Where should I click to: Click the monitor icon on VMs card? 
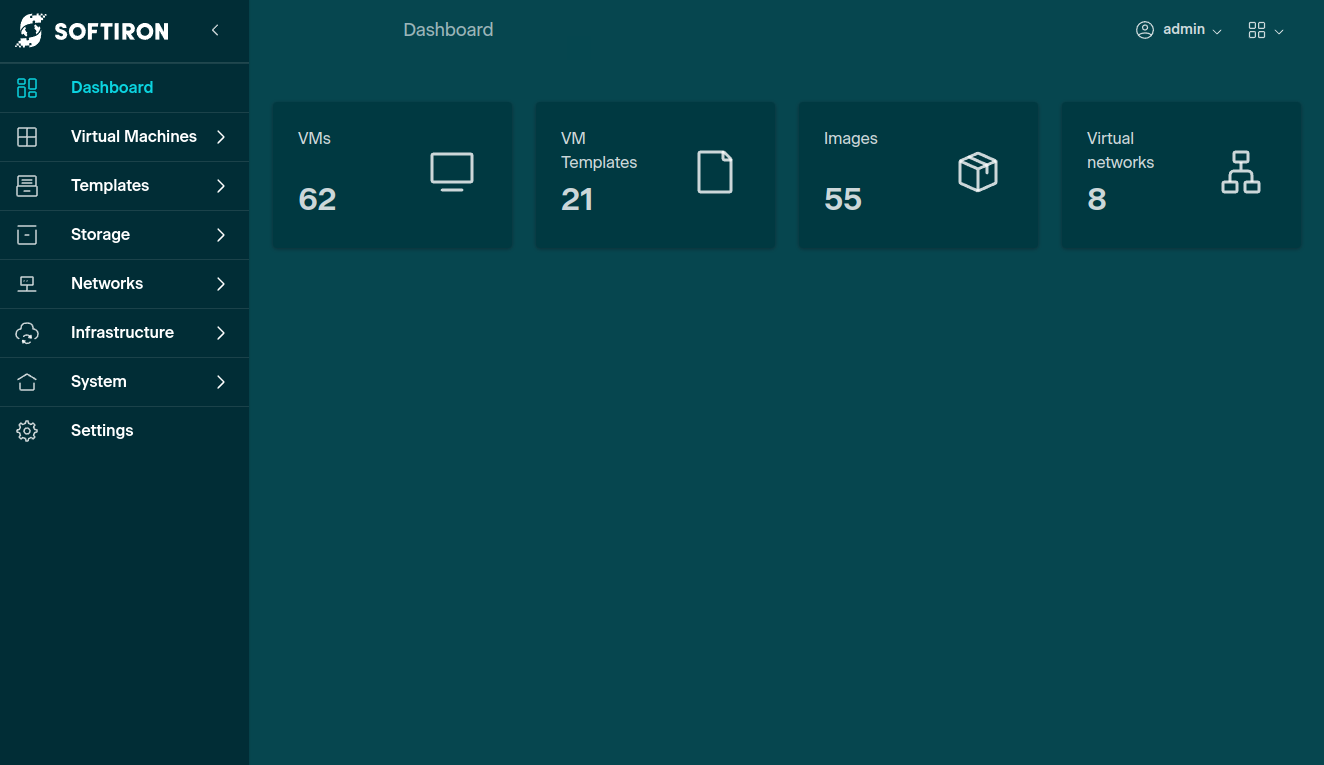pos(452,172)
